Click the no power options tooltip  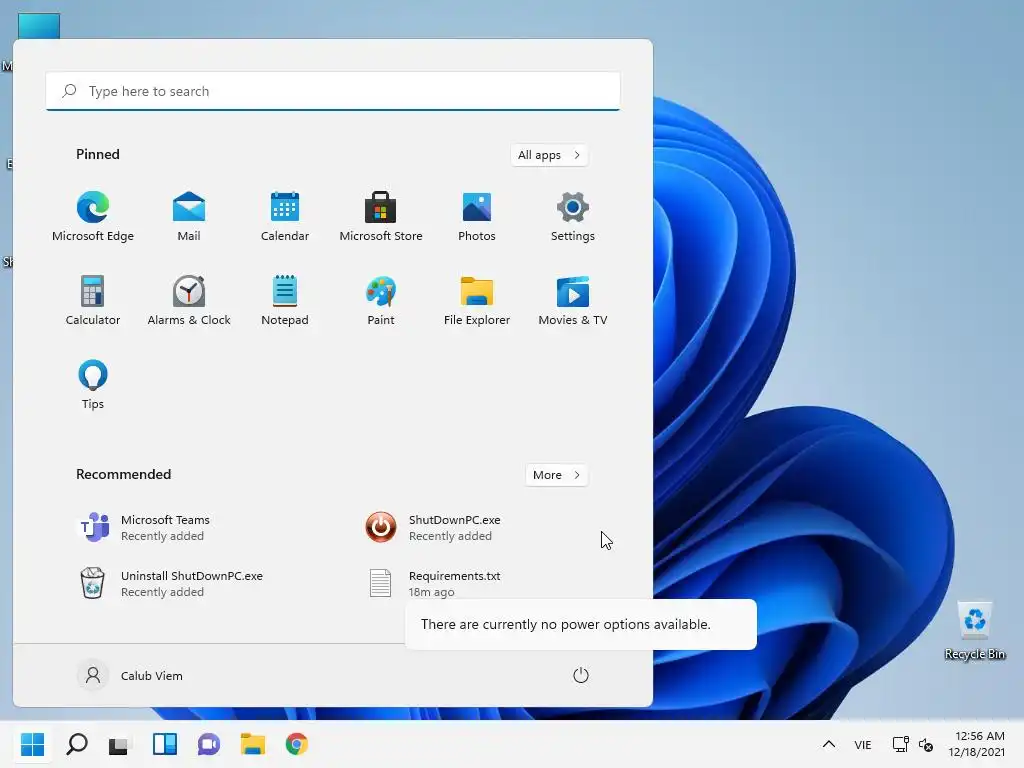[x=581, y=624]
